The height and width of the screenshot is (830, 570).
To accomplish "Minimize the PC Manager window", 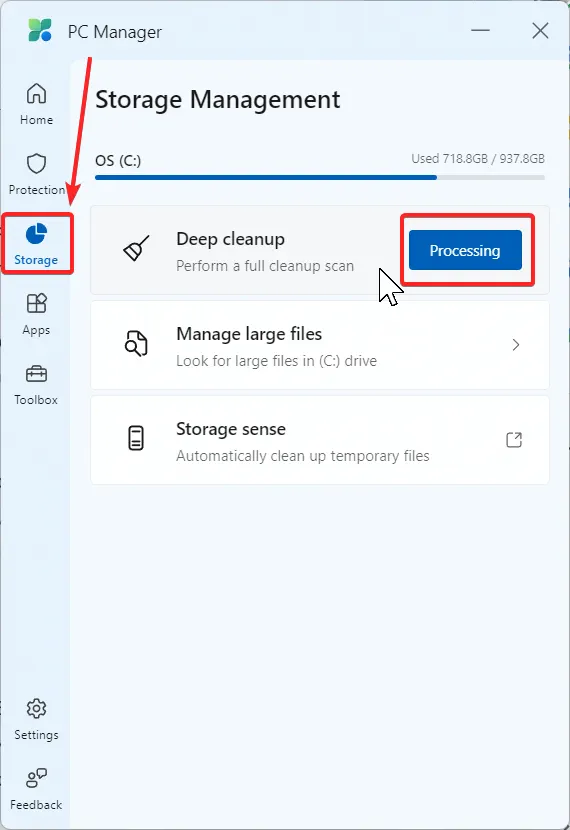I will tap(481, 30).
